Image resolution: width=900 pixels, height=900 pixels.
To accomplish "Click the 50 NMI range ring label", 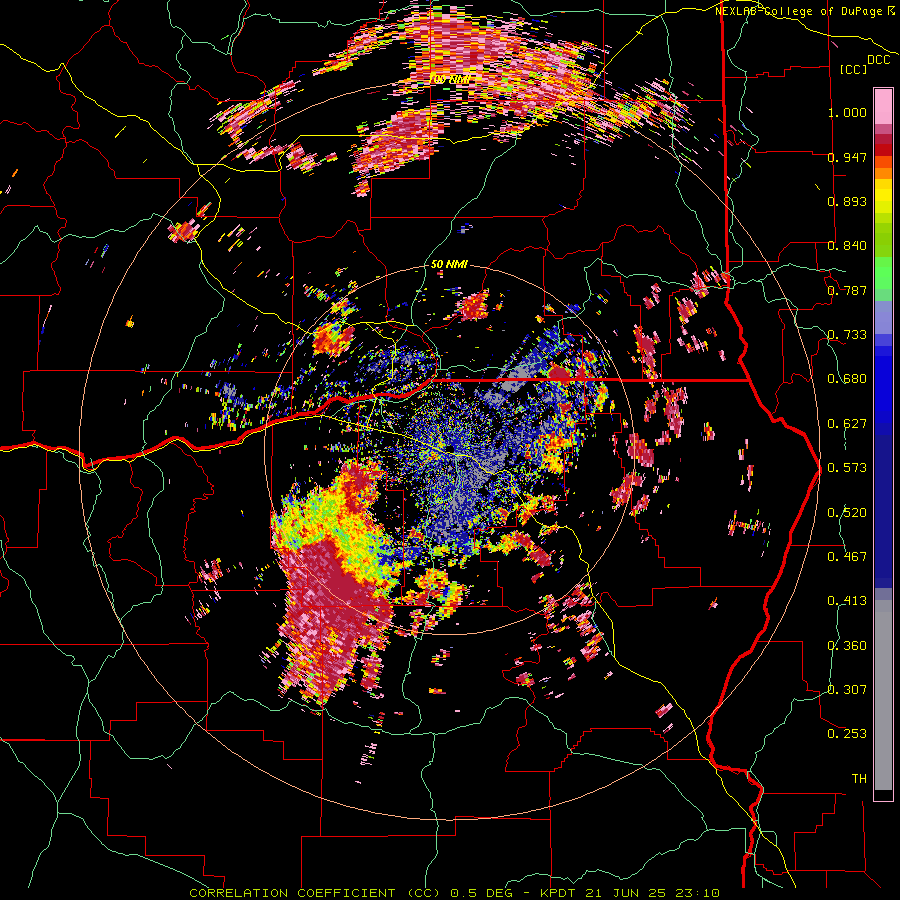I will tap(449, 264).
